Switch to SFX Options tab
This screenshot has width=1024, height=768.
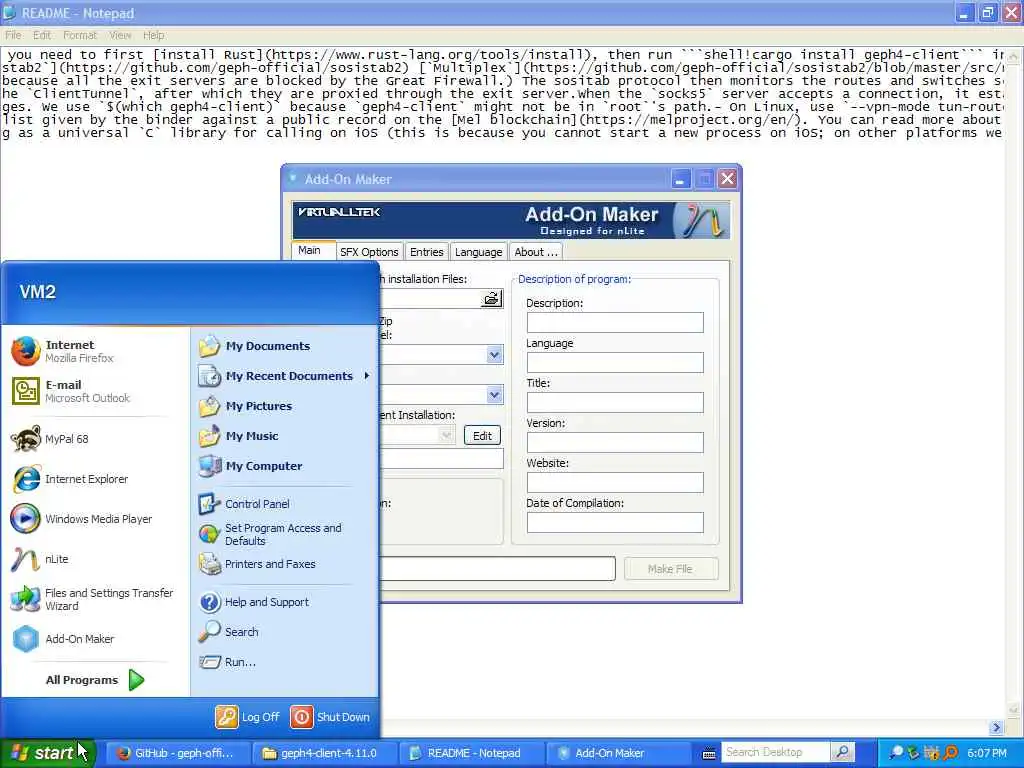coord(369,252)
